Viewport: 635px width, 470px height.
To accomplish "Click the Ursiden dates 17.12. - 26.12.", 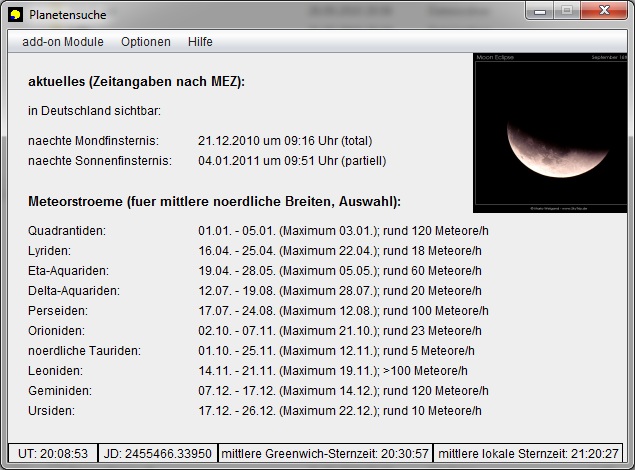I will [x=237, y=410].
